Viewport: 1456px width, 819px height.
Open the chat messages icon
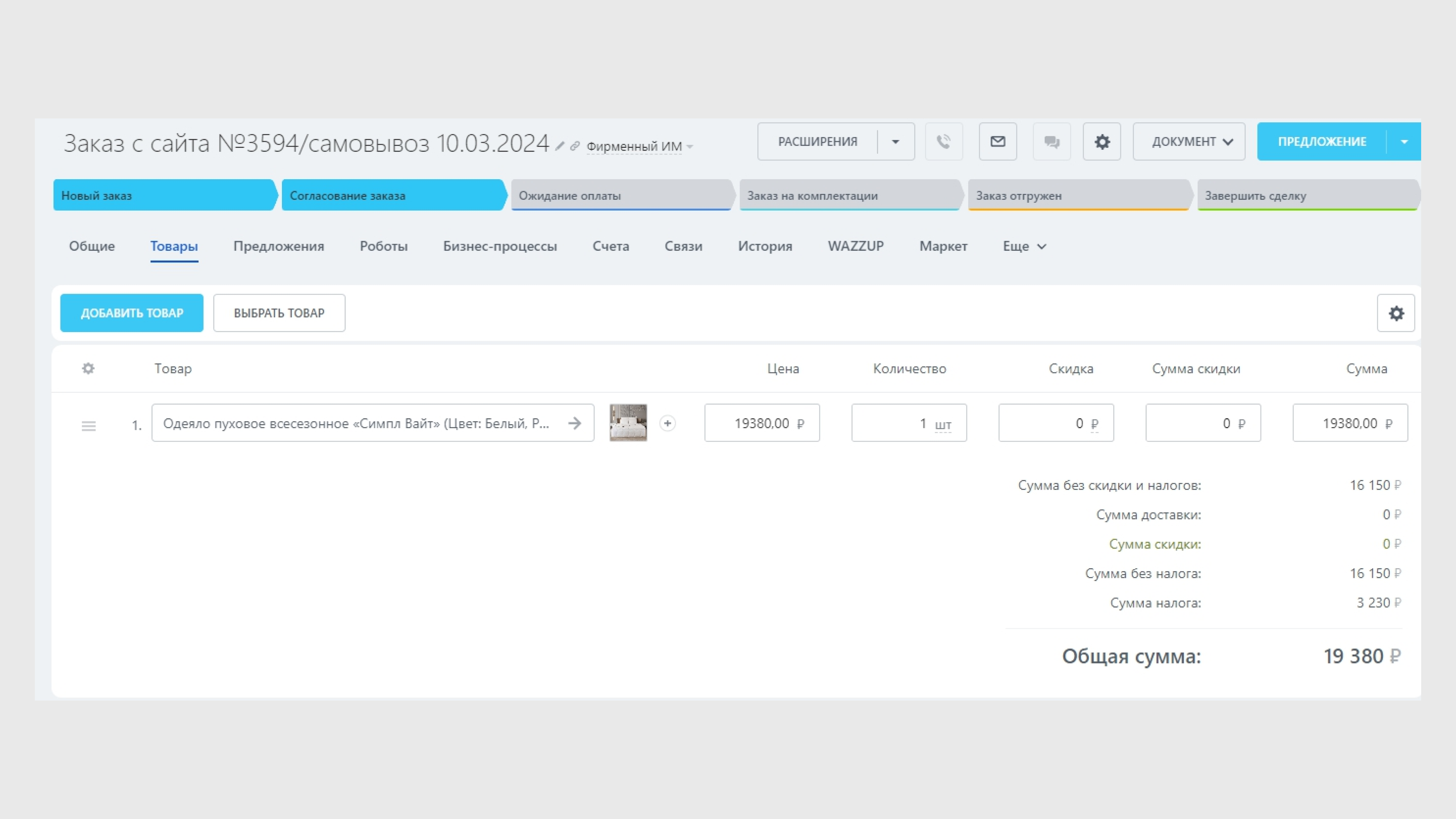[x=1051, y=141]
